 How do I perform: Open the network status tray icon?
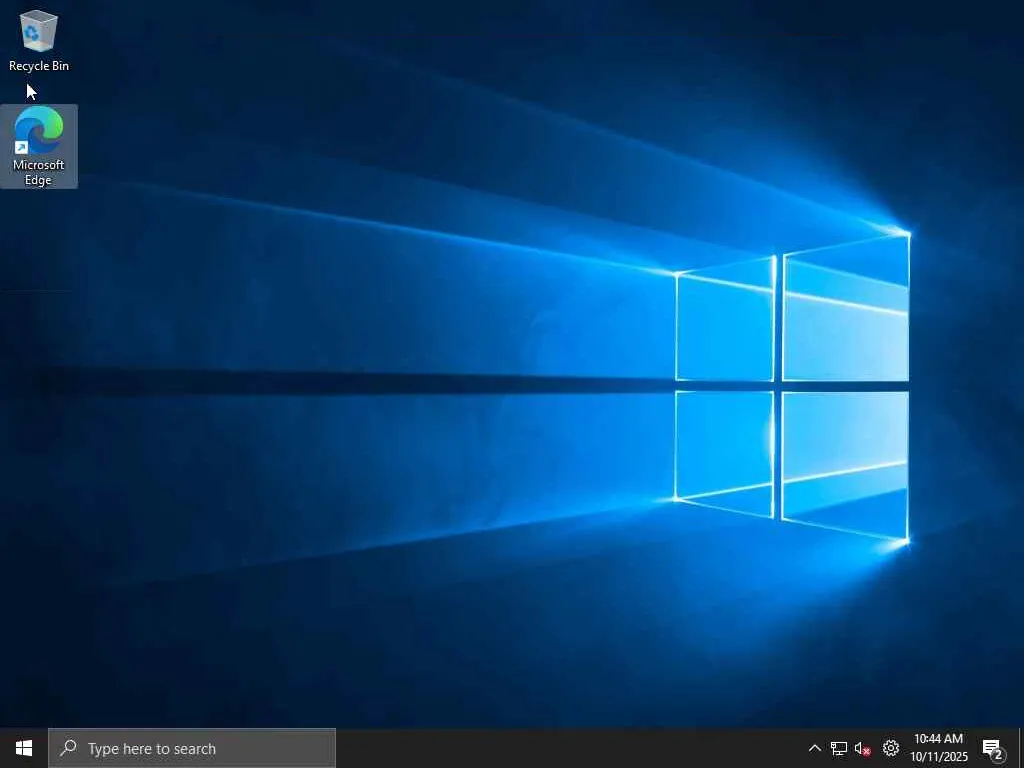point(839,748)
